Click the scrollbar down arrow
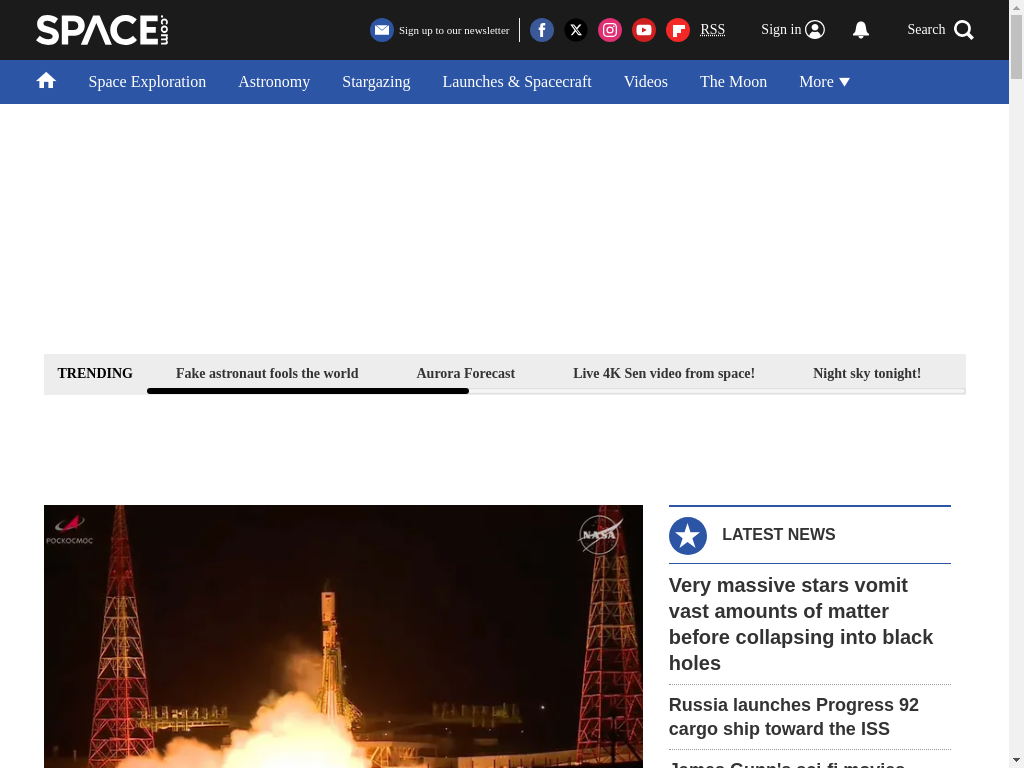Image resolution: width=1024 pixels, height=768 pixels. pos(1016,761)
